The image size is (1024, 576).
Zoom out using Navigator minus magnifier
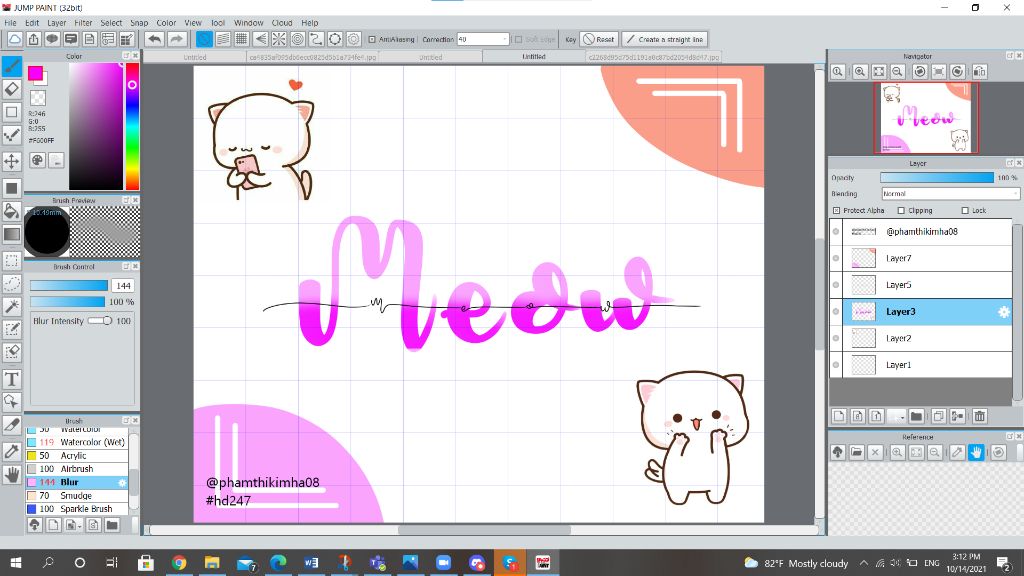(897, 72)
